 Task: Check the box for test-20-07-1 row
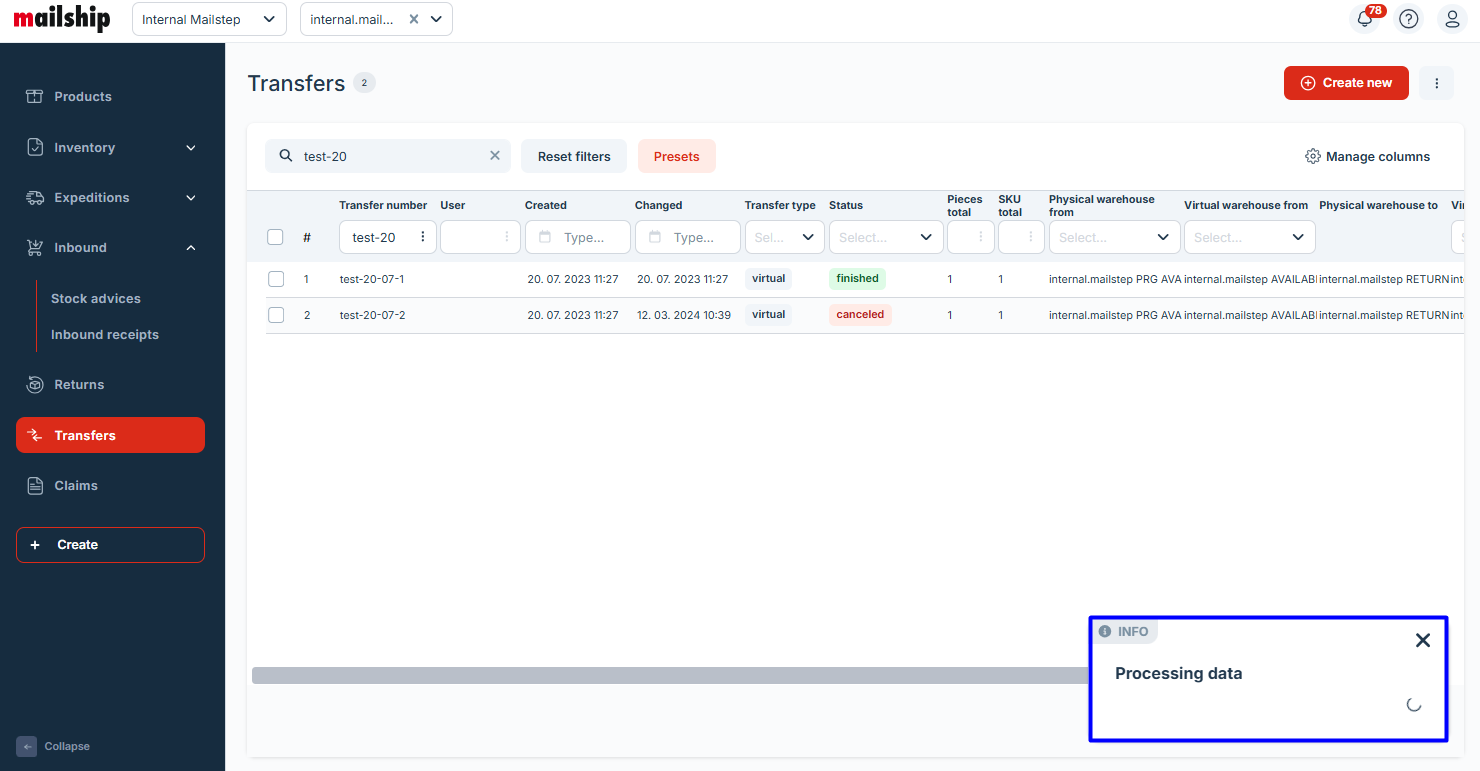pos(276,279)
